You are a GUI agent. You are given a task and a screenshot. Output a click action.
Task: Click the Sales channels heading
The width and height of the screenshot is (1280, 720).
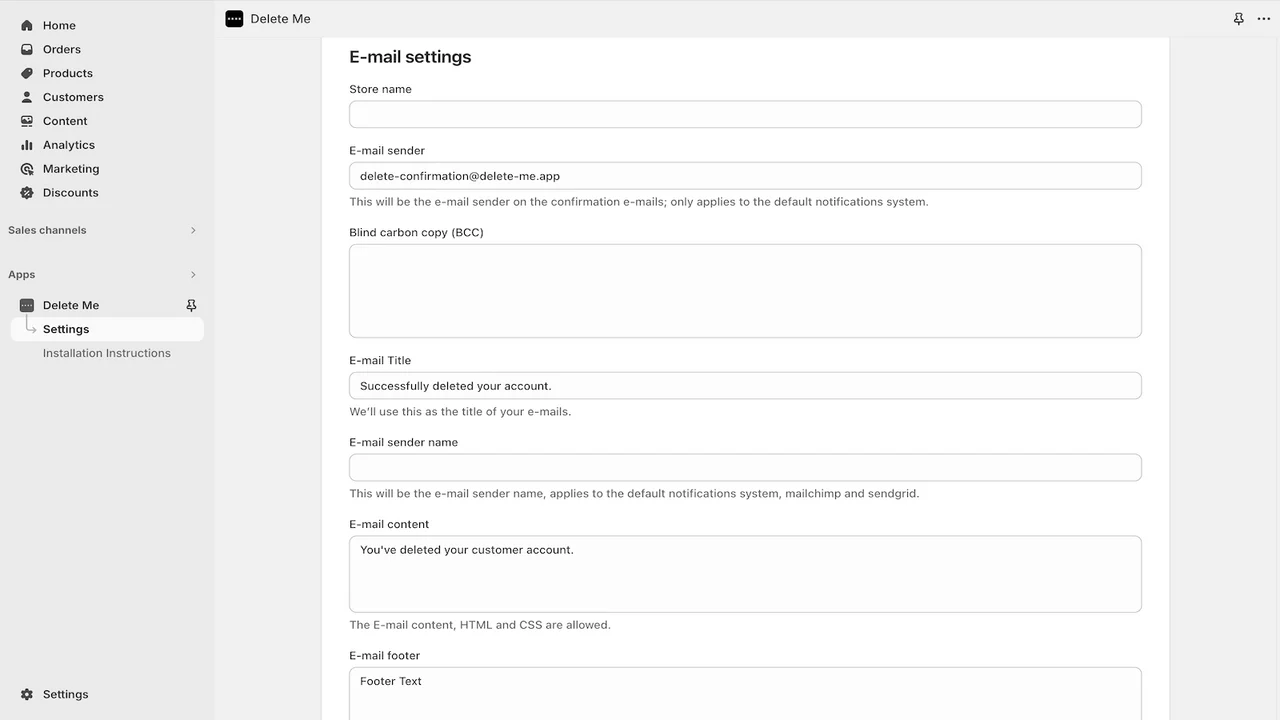(x=47, y=230)
